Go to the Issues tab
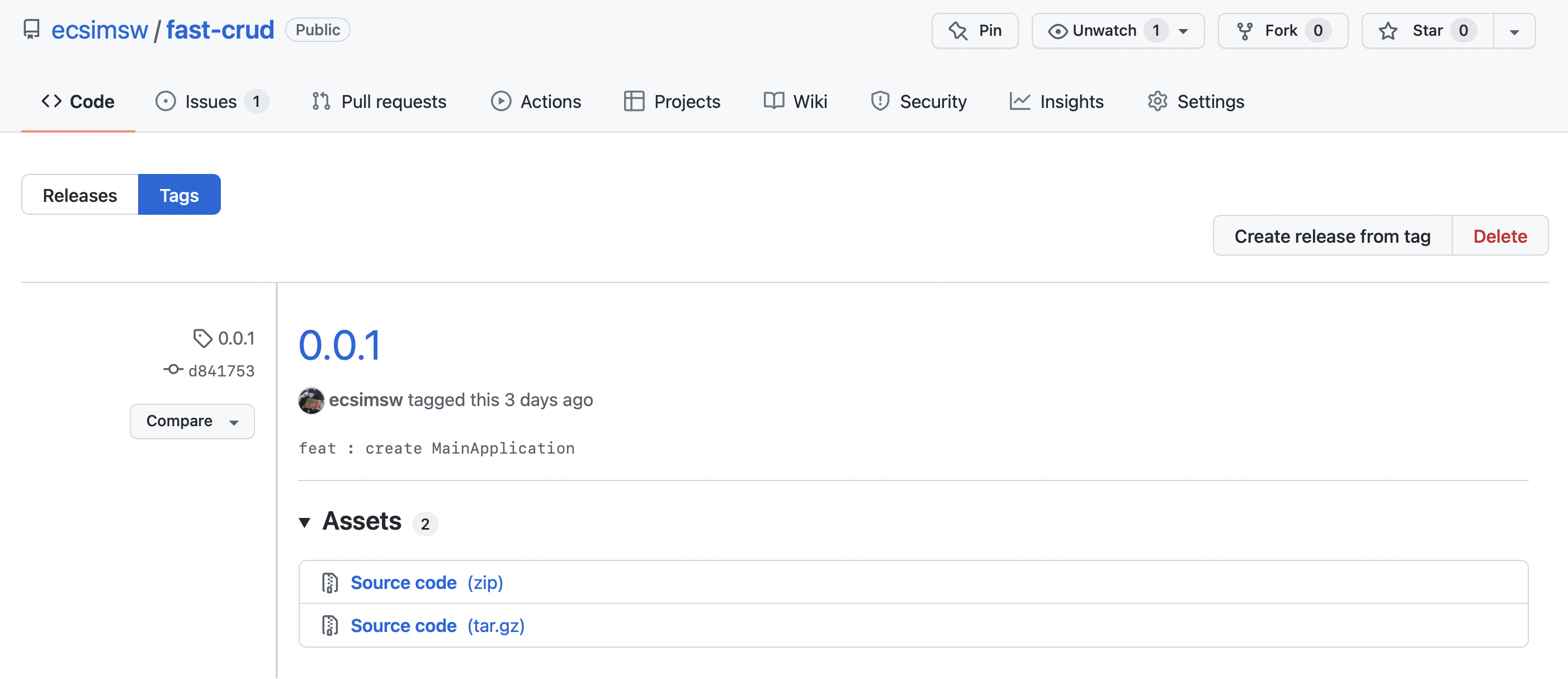The width and height of the screenshot is (1568, 679). point(211,102)
